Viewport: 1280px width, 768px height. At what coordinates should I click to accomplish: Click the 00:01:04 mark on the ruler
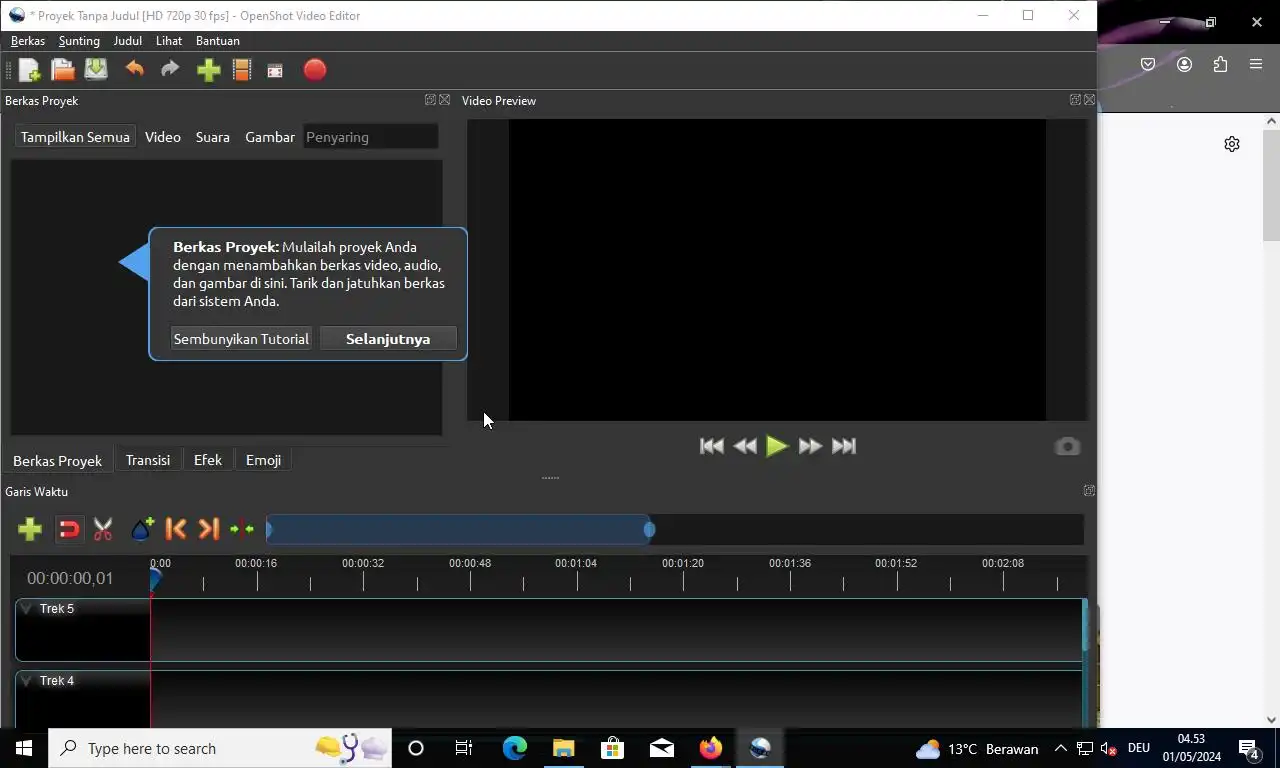point(576,564)
